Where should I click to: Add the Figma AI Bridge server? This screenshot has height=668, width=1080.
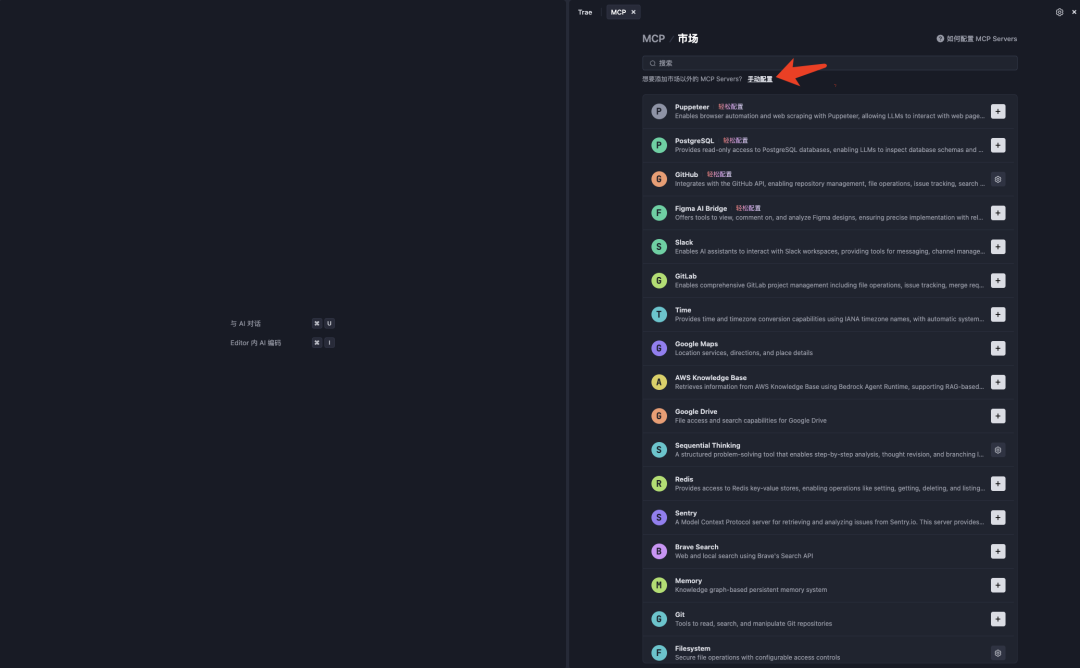tap(997, 212)
